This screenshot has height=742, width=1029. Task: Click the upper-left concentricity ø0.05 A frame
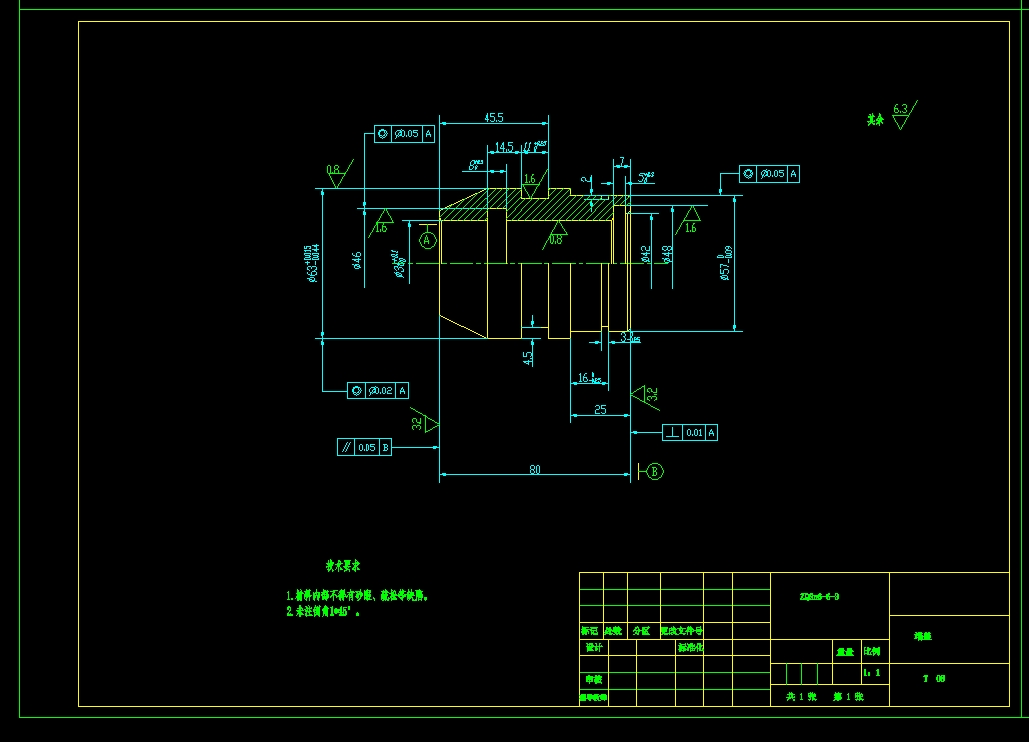pos(404,134)
